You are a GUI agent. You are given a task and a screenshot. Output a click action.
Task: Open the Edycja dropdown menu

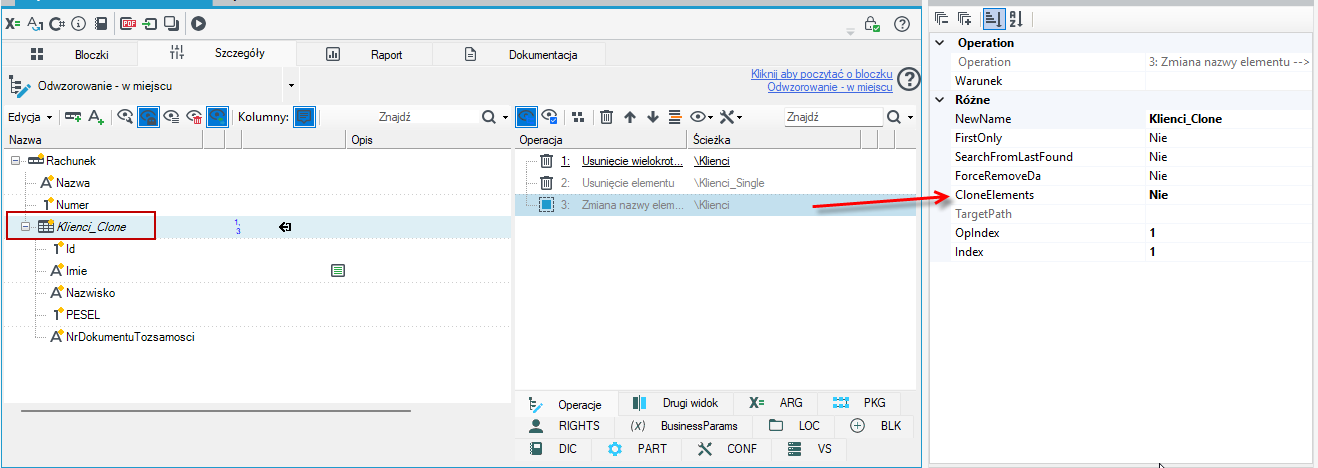point(30,117)
